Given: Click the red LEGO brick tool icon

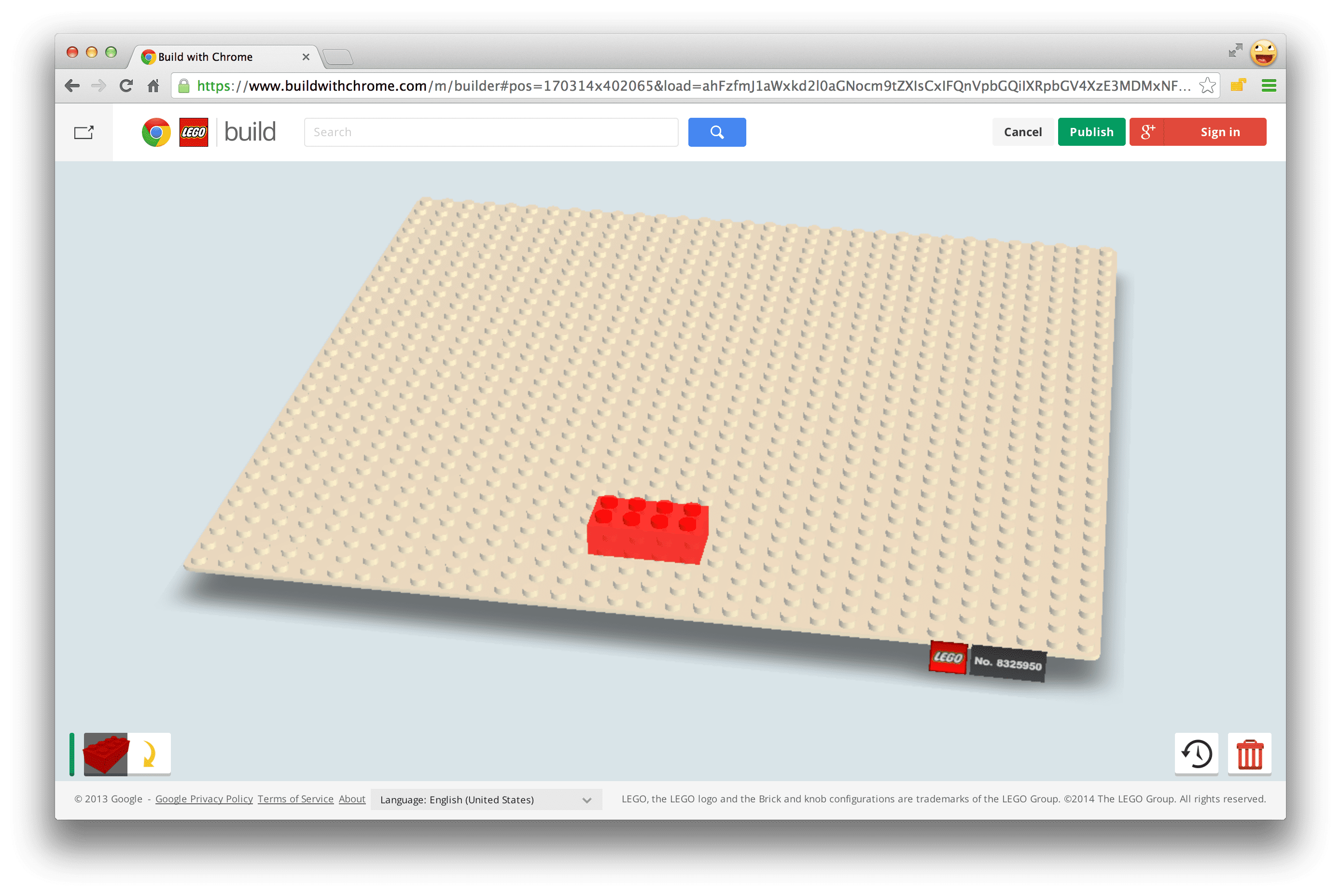Looking at the screenshot, I should 105,755.
